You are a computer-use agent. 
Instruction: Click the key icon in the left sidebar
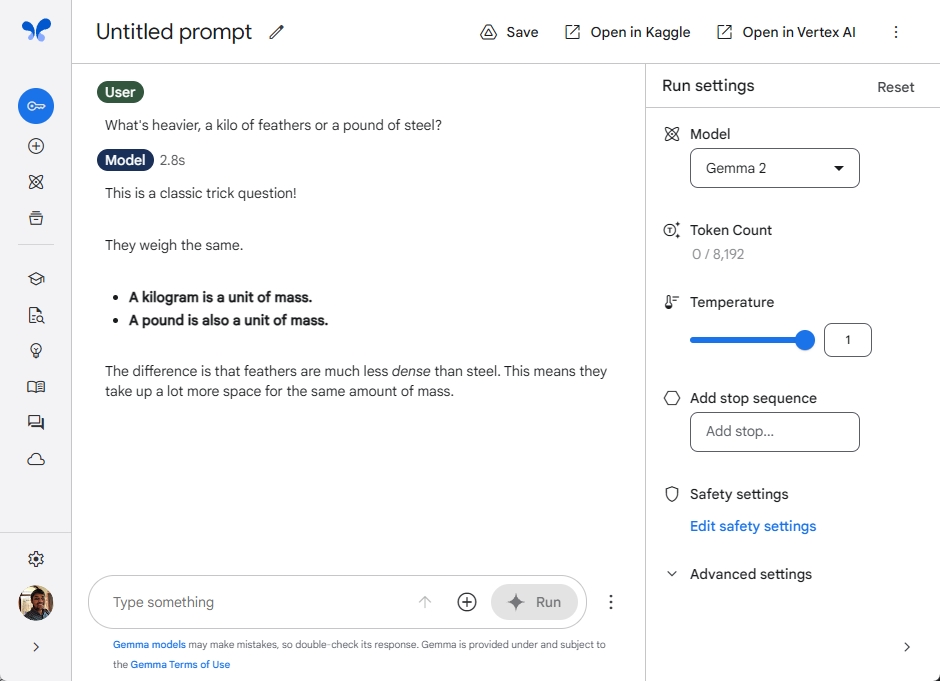coord(36,106)
